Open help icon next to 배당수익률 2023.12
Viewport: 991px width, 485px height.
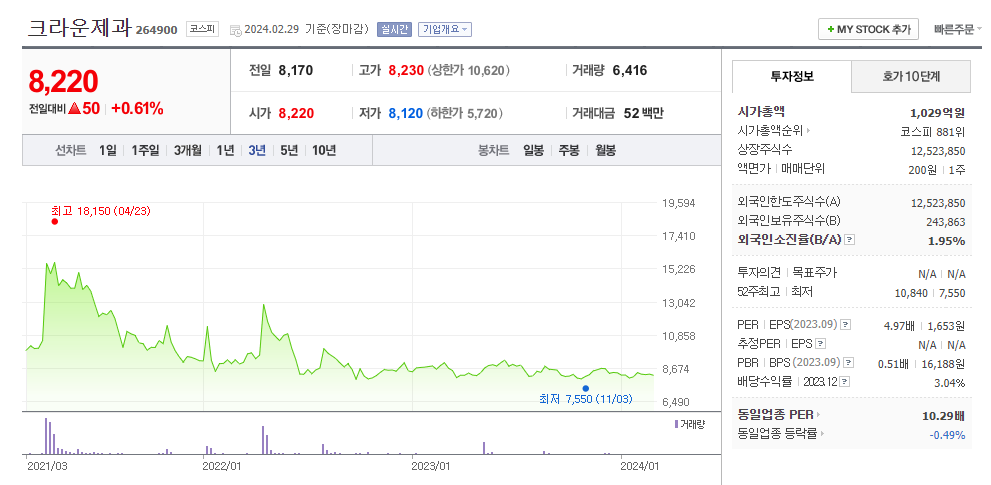[845, 382]
